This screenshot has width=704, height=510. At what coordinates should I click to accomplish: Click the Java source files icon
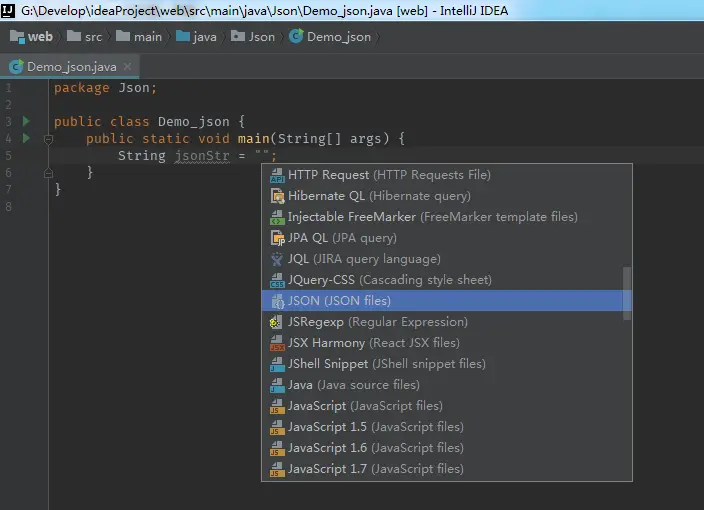[277, 385]
